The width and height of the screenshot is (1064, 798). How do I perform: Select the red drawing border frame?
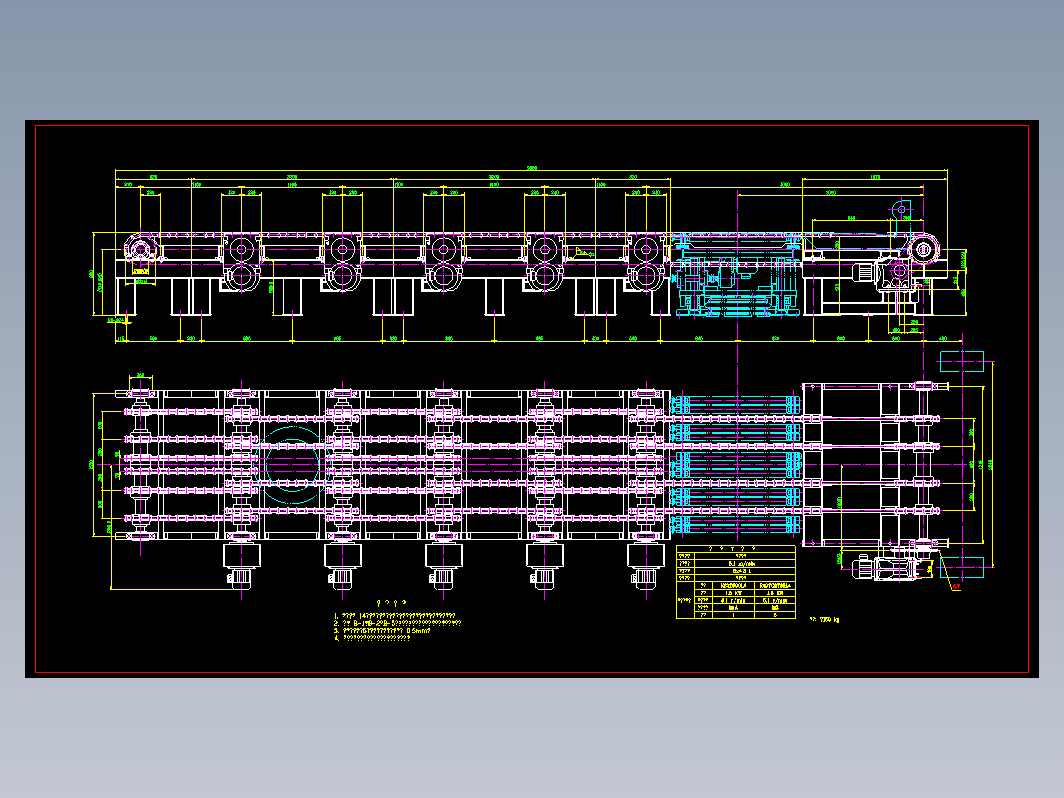pyautogui.click(x=532, y=399)
